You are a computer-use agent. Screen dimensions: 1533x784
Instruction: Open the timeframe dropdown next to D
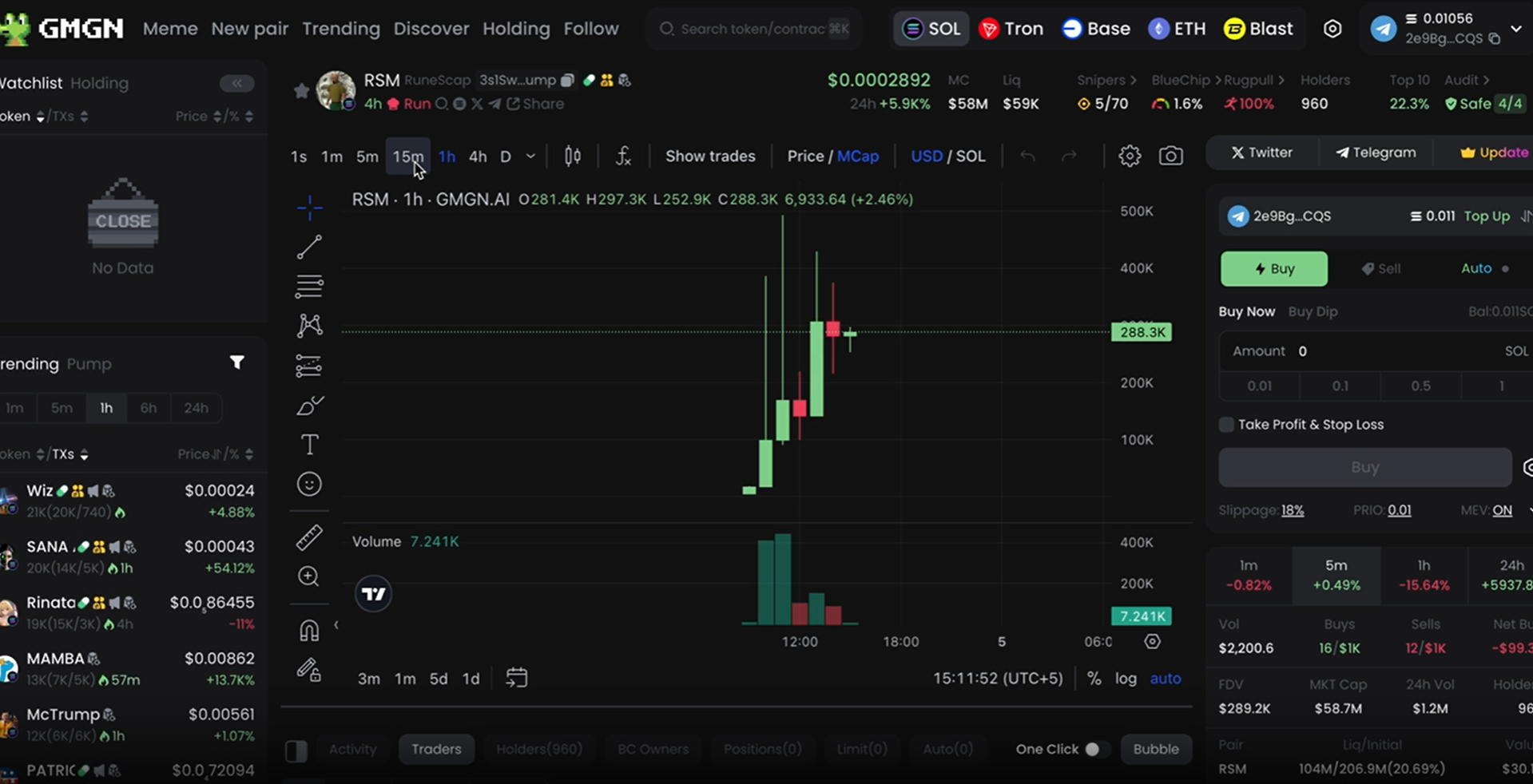(529, 156)
